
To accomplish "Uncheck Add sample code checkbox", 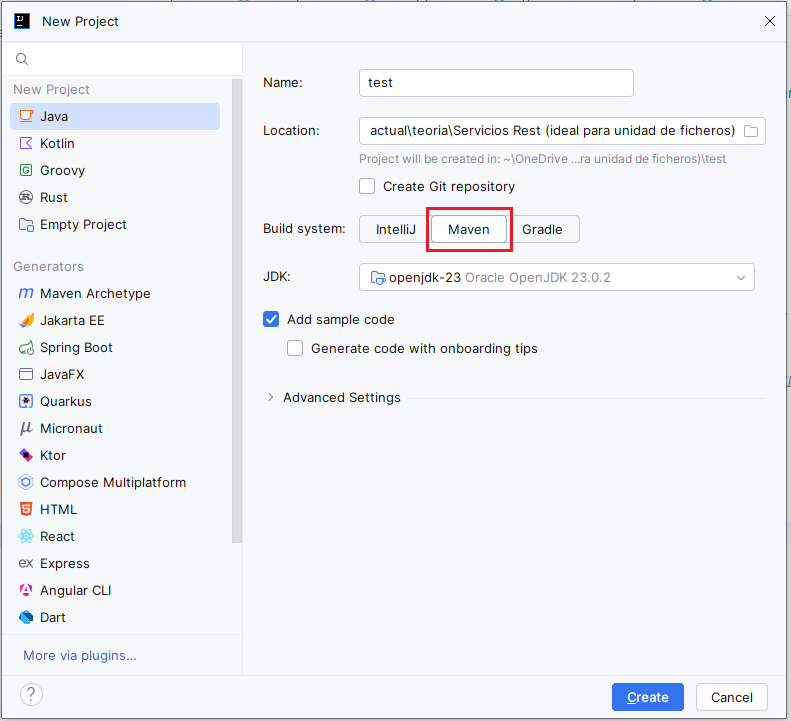I will point(271,319).
